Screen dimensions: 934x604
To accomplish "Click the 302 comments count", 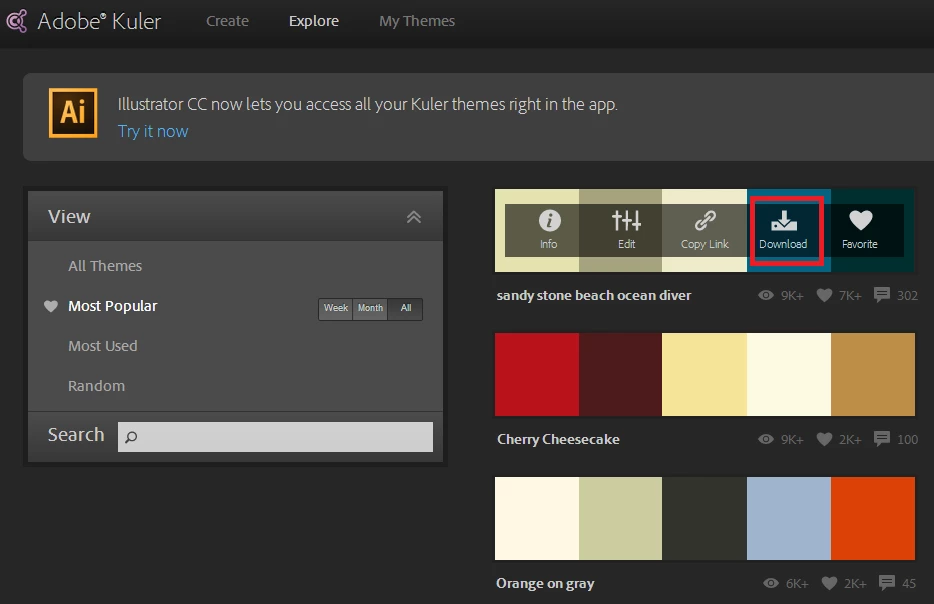I will pos(907,295).
